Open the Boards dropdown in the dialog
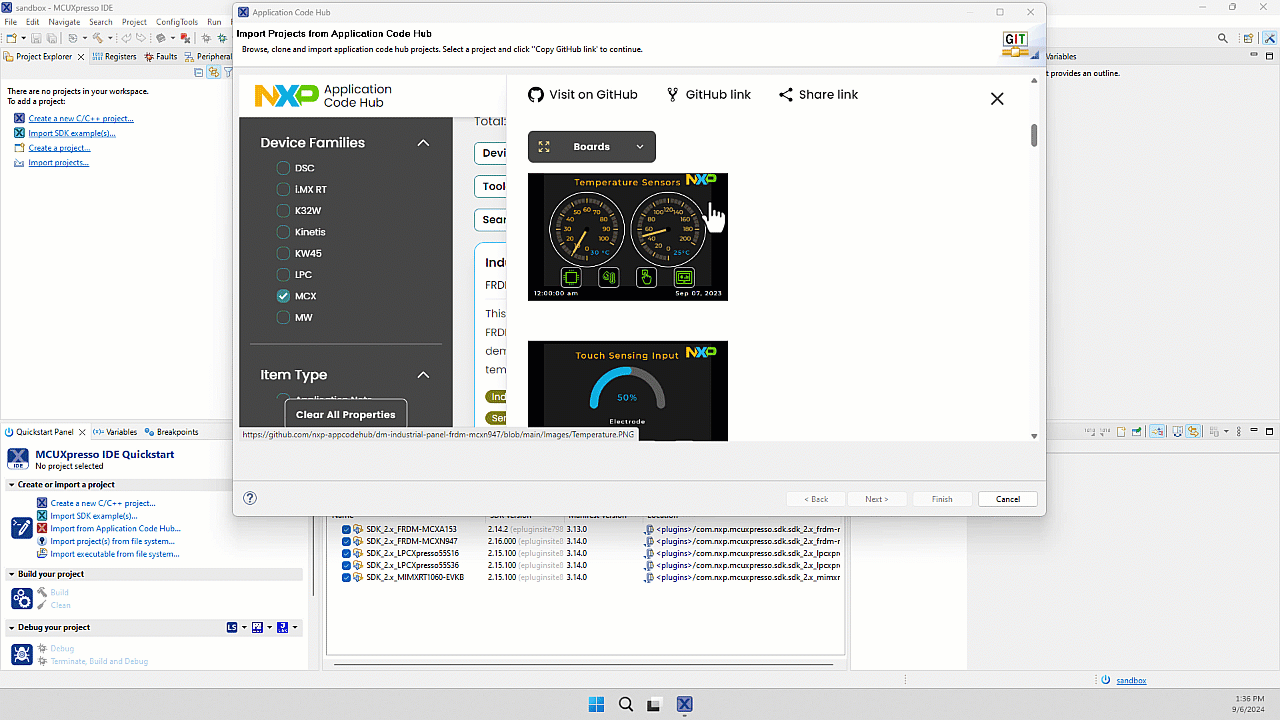The image size is (1280, 720). click(x=591, y=146)
